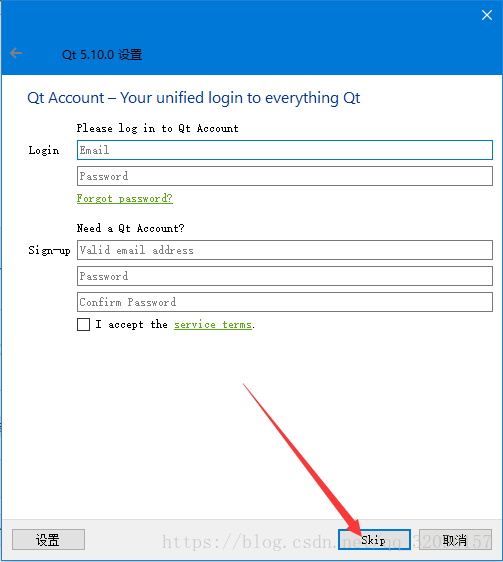Viewport: 503px width, 562px height.
Task: Open the service terms link
Action: pyautogui.click(x=213, y=325)
